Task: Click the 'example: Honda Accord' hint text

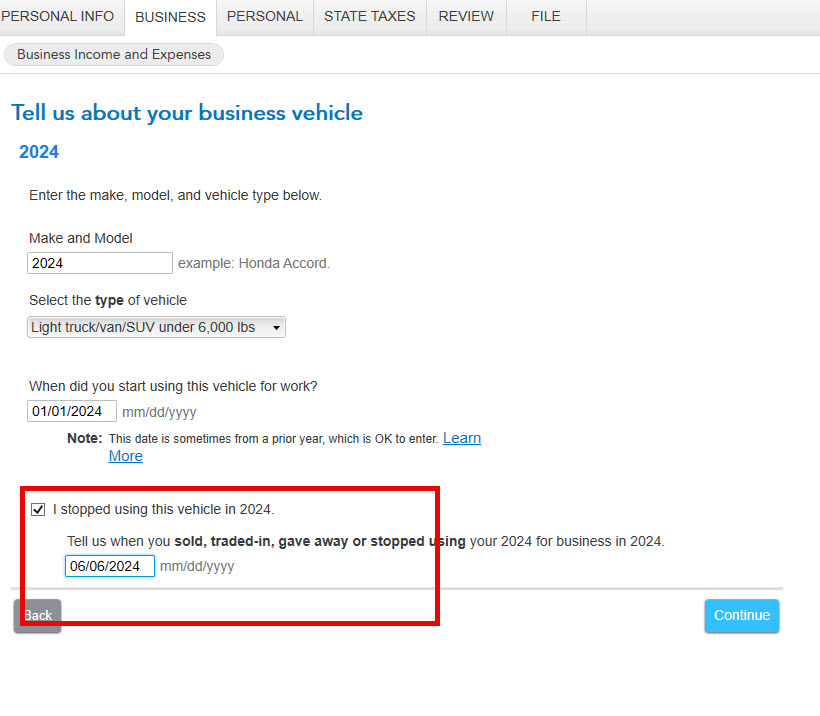Action: 253,263
